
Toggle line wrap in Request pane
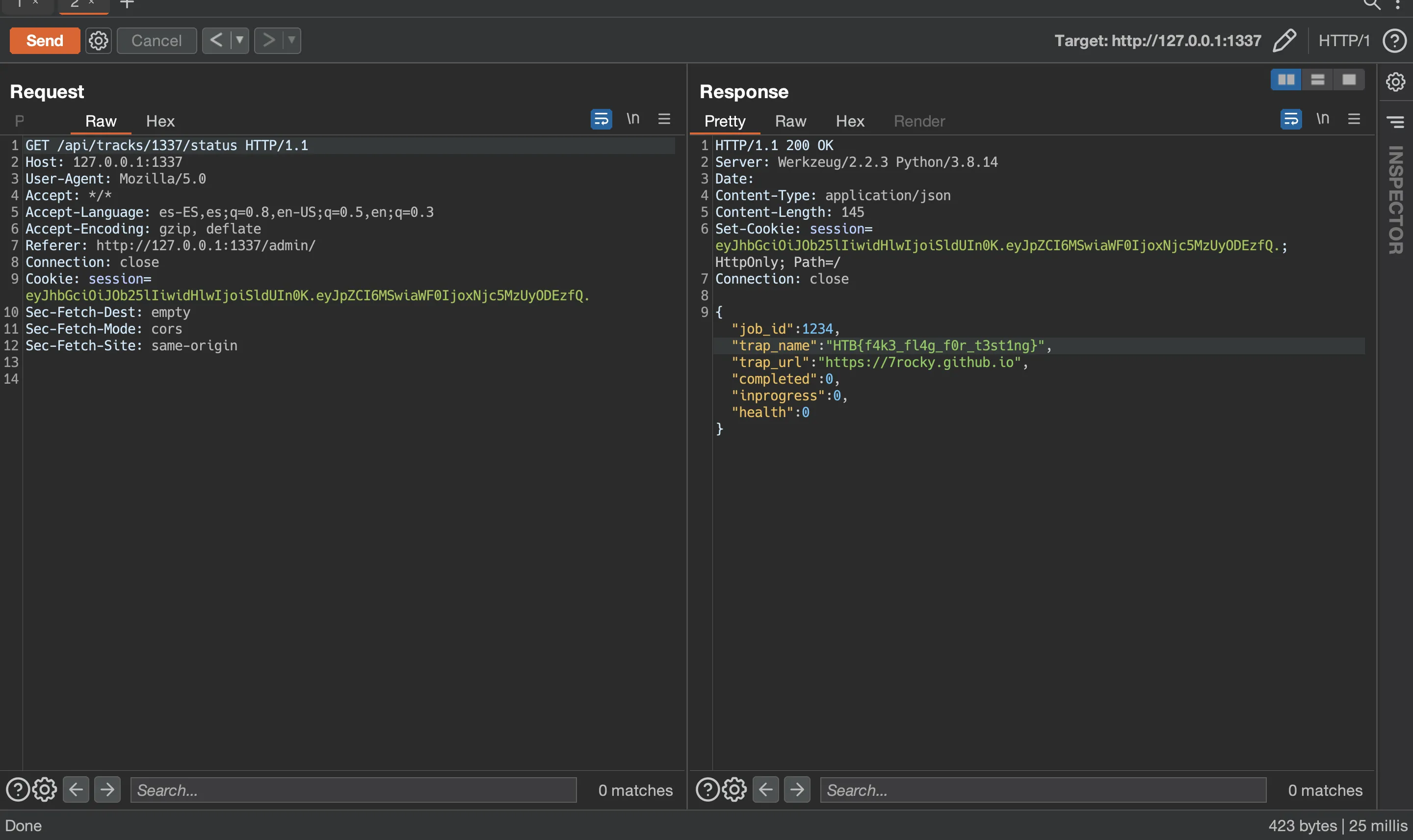tap(601, 119)
